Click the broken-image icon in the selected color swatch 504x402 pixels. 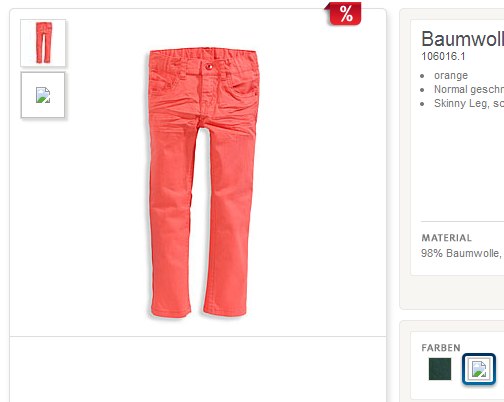(x=479, y=369)
